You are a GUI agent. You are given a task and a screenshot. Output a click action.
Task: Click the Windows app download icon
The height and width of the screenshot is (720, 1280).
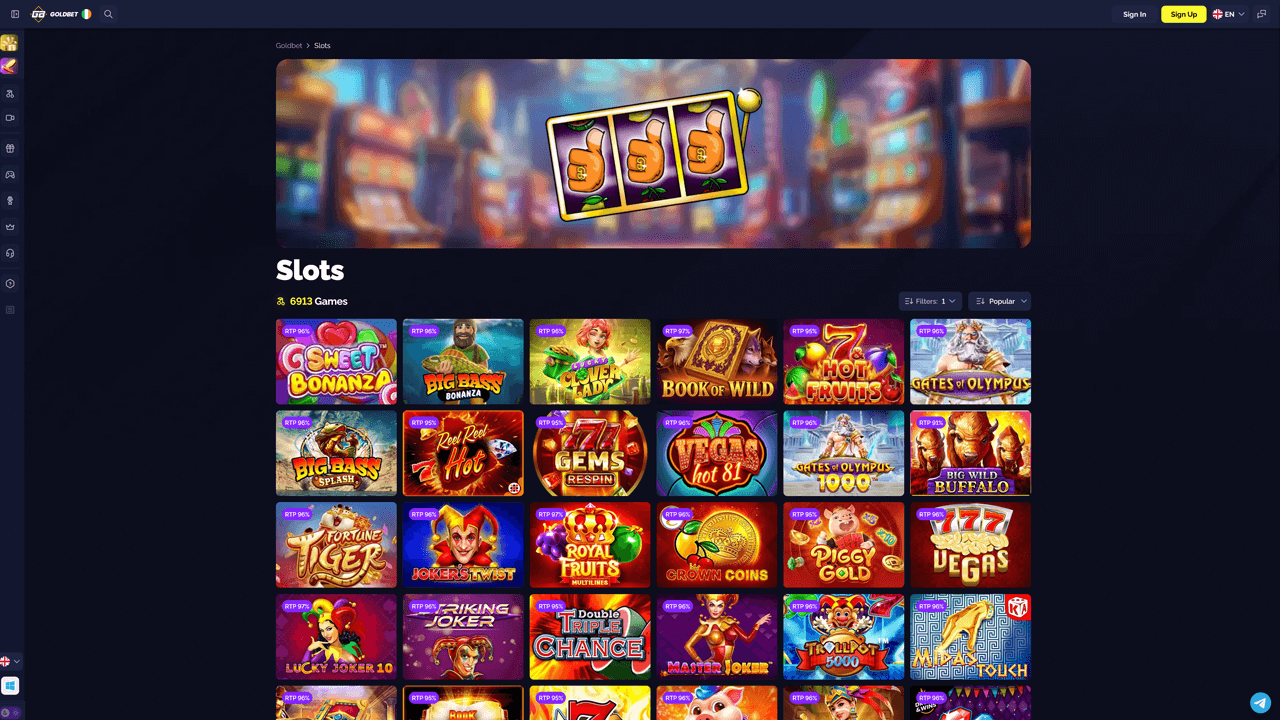(10, 686)
